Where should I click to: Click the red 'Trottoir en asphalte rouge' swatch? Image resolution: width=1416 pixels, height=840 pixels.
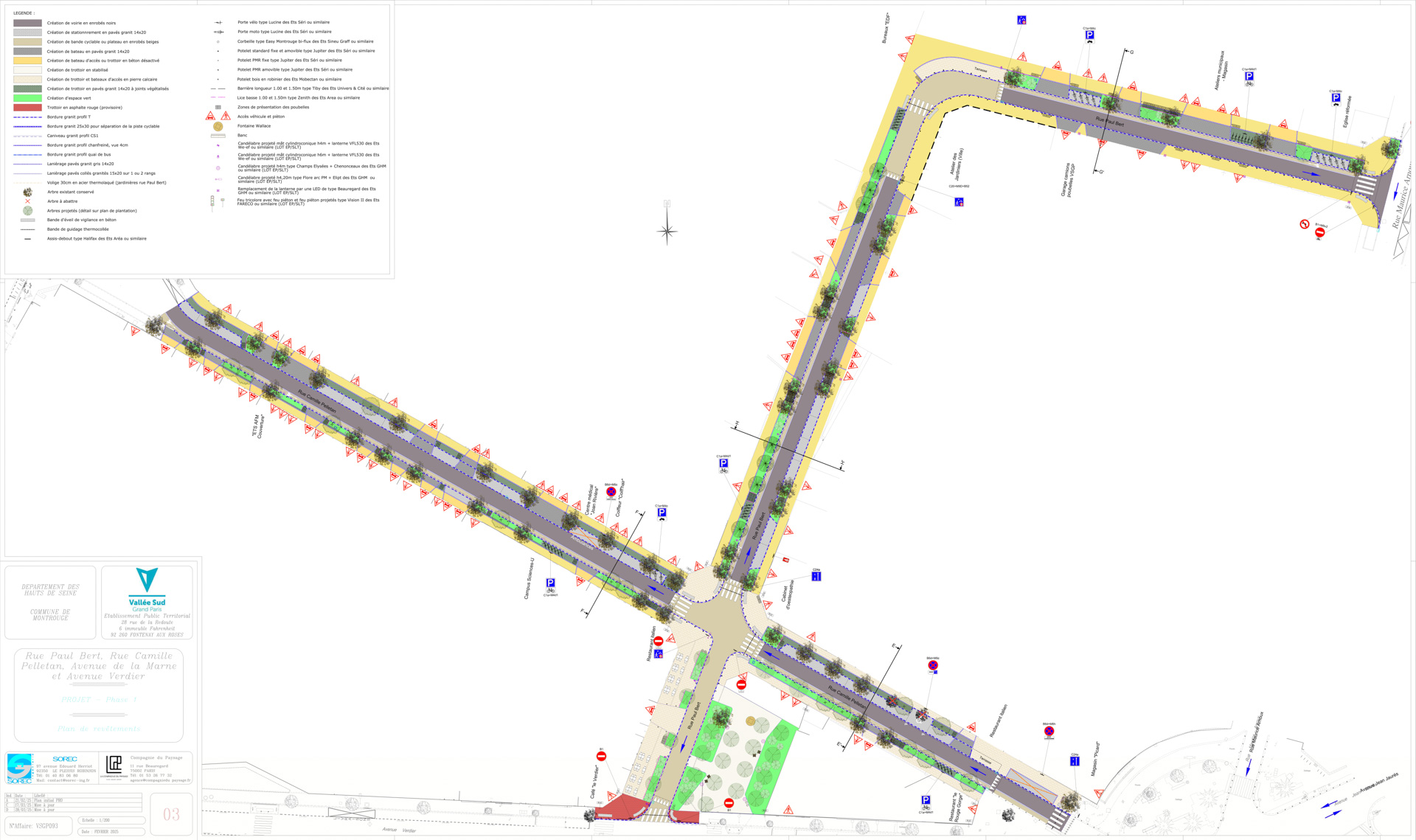pos(28,108)
